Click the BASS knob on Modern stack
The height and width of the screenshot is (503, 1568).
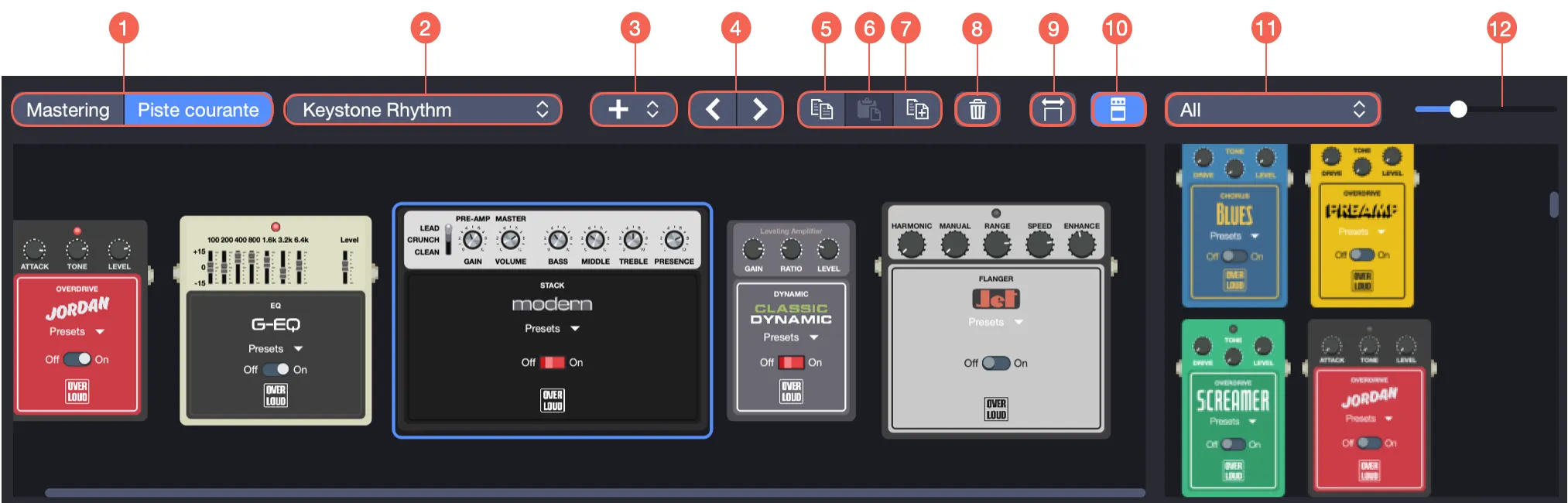tap(557, 240)
